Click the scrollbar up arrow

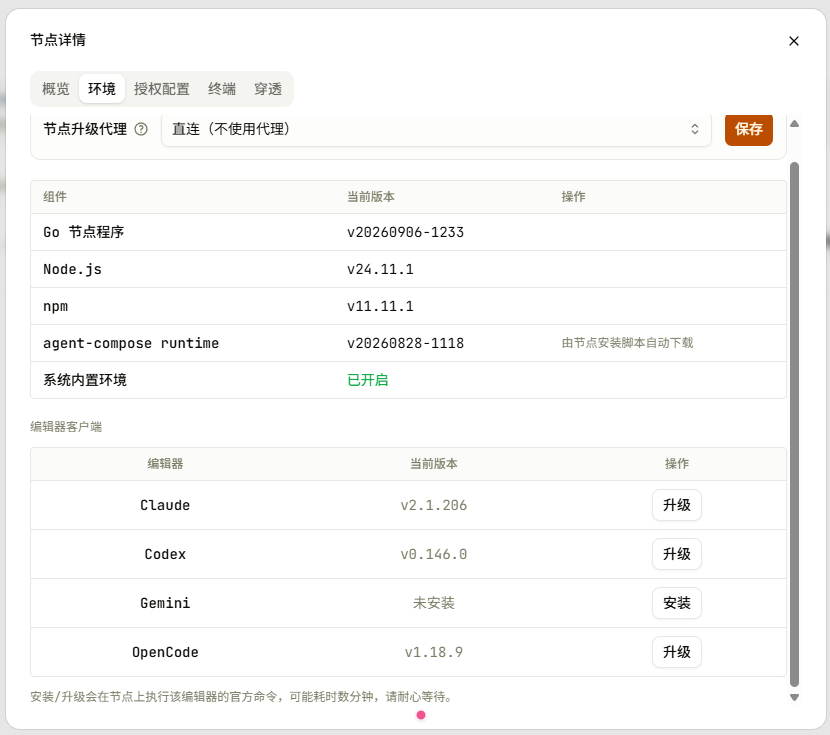794,124
